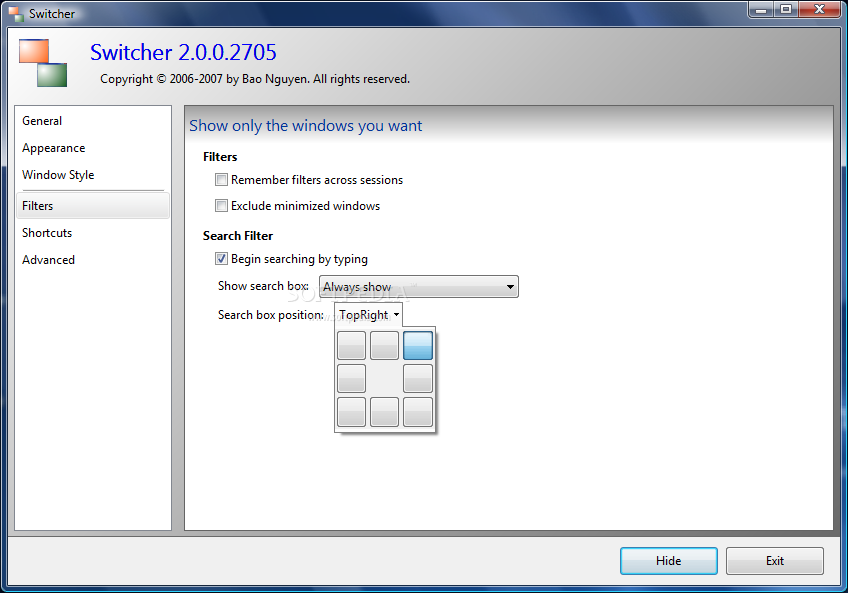Minimize the Switcher window
Viewport: 848px width, 593px height.
(x=761, y=10)
